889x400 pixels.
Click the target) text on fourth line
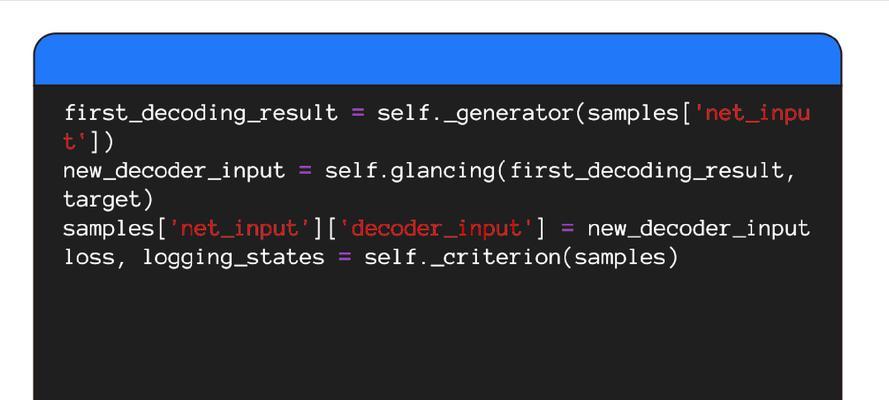tap(108, 199)
